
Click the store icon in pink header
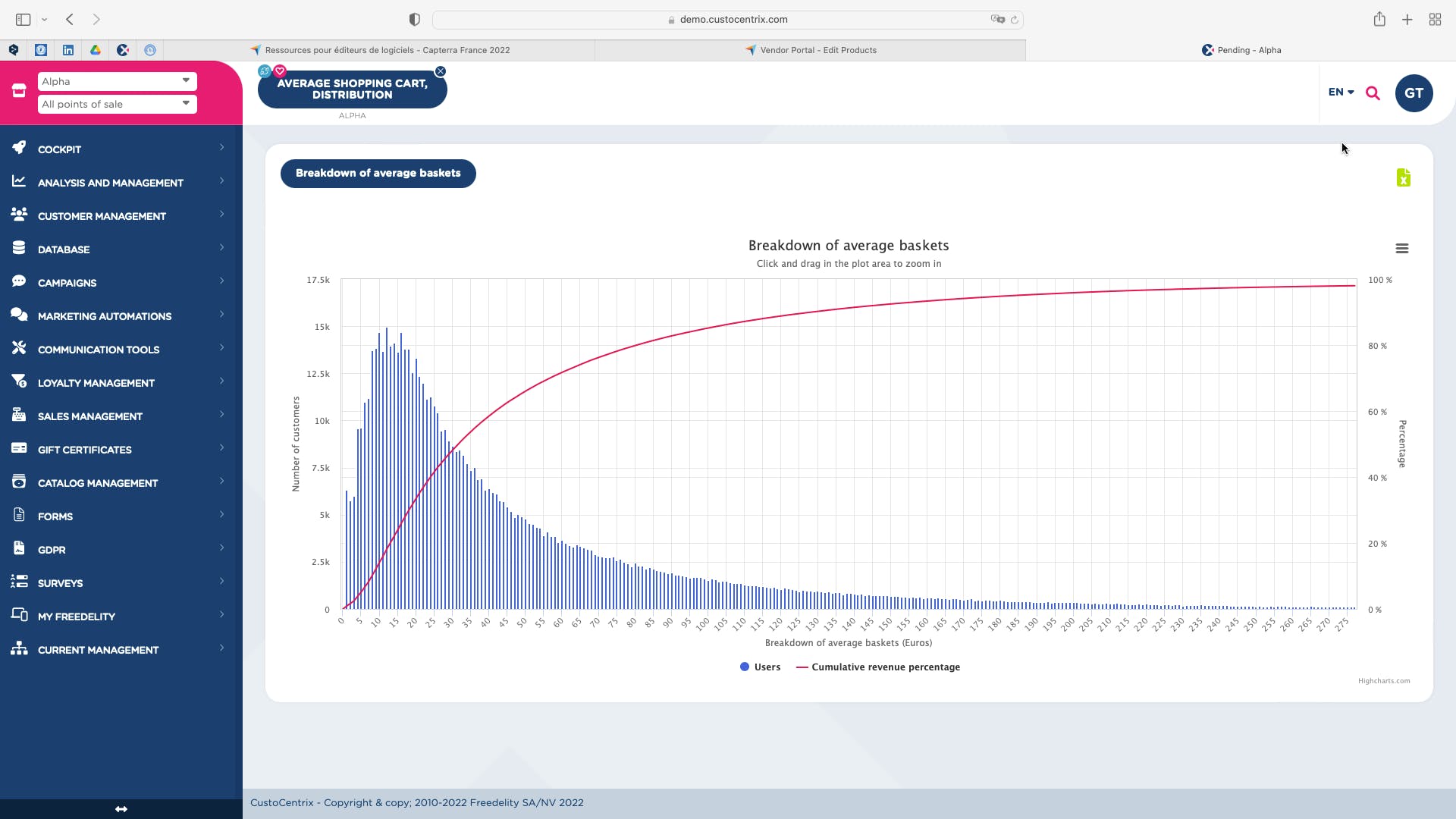pyautogui.click(x=19, y=92)
